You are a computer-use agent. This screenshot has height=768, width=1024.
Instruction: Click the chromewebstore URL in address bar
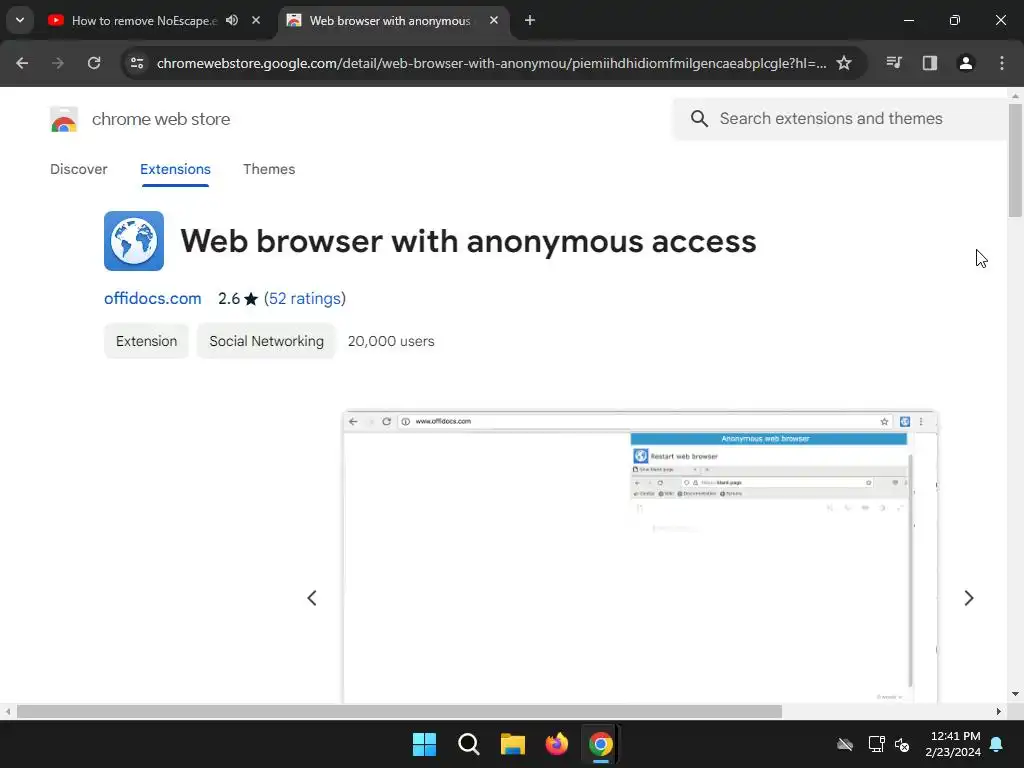coord(491,63)
